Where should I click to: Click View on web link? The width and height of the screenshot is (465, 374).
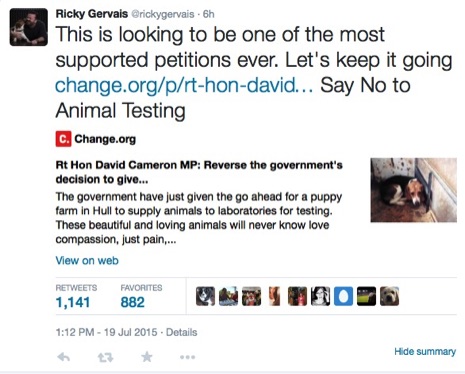pyautogui.click(x=87, y=260)
